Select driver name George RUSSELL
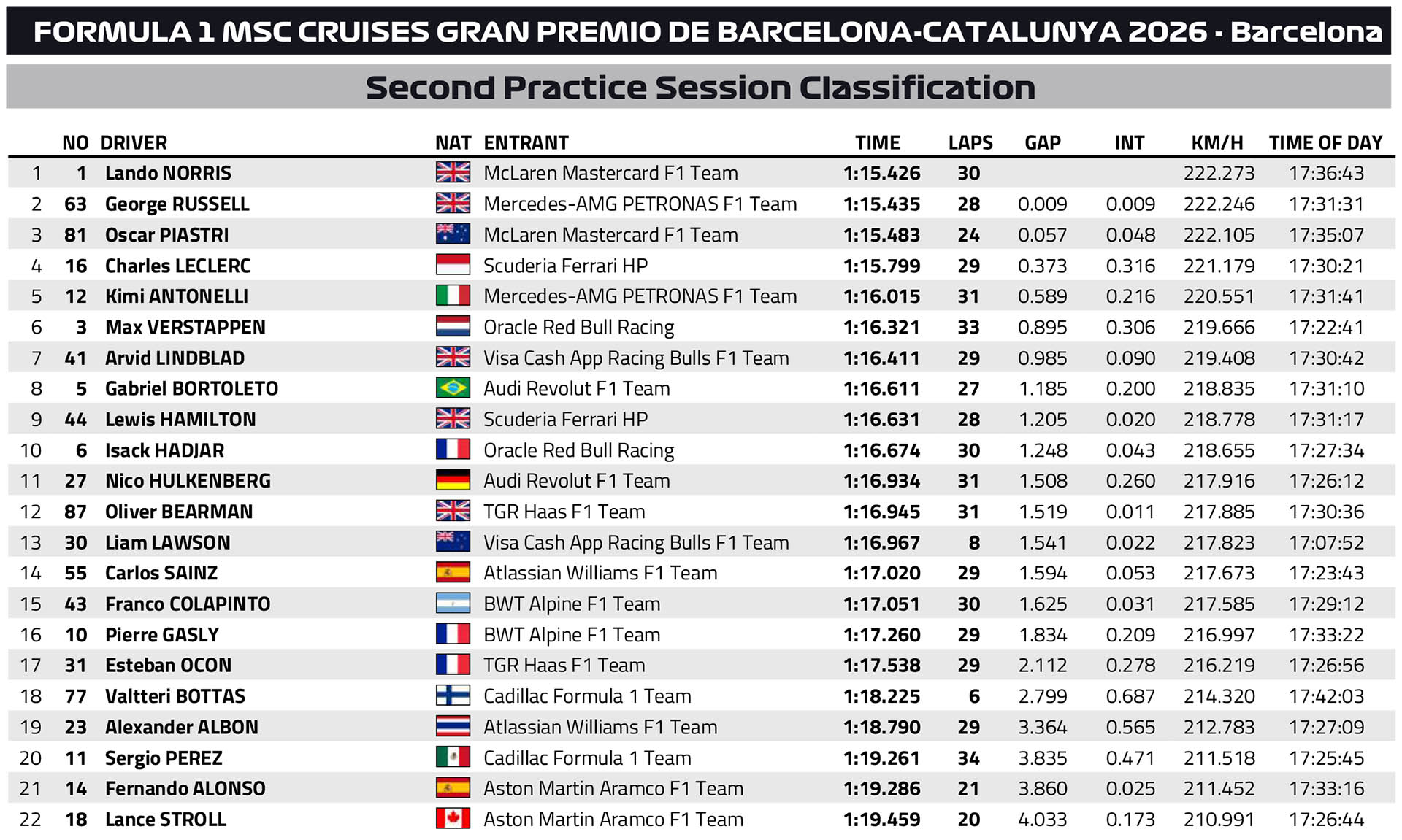 tap(177, 204)
